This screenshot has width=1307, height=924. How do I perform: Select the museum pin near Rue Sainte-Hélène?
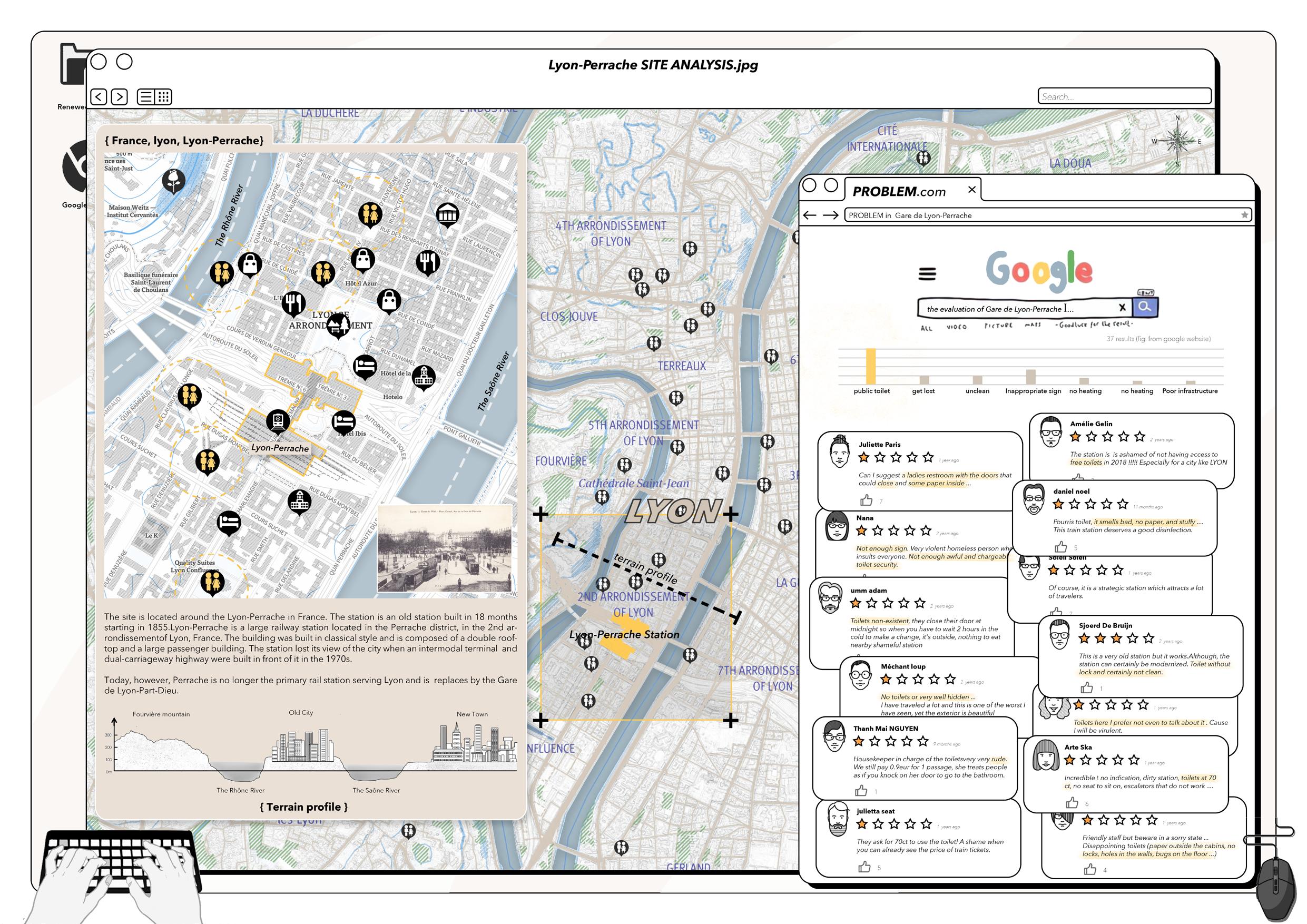point(447,215)
